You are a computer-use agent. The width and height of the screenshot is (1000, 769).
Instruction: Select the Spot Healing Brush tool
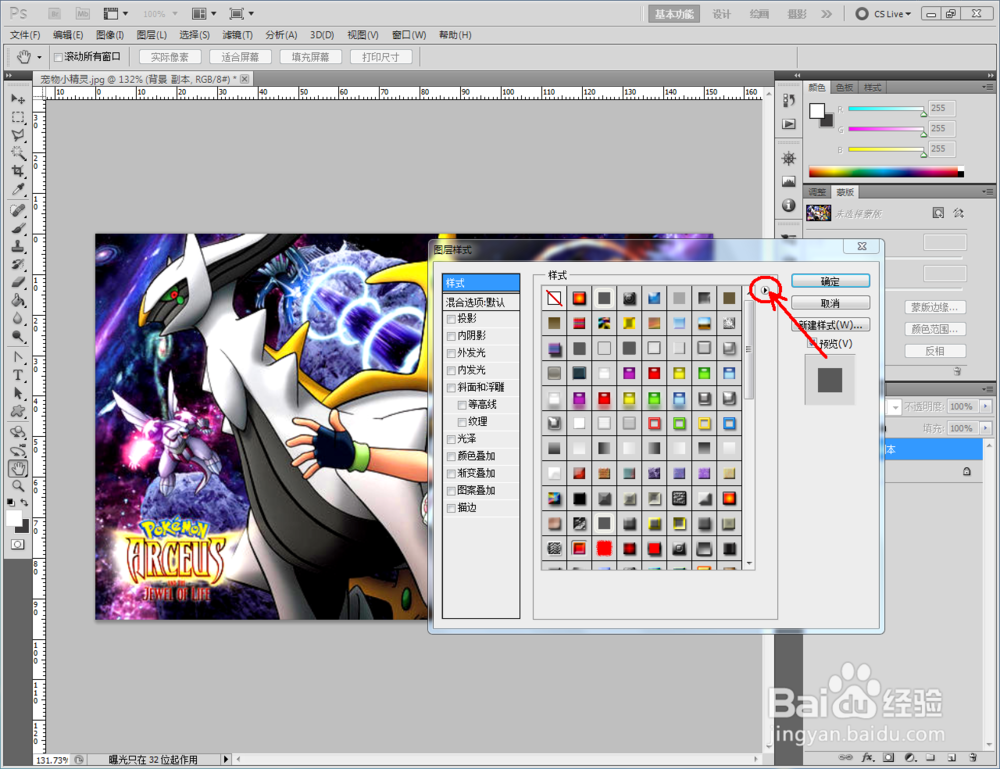18,210
